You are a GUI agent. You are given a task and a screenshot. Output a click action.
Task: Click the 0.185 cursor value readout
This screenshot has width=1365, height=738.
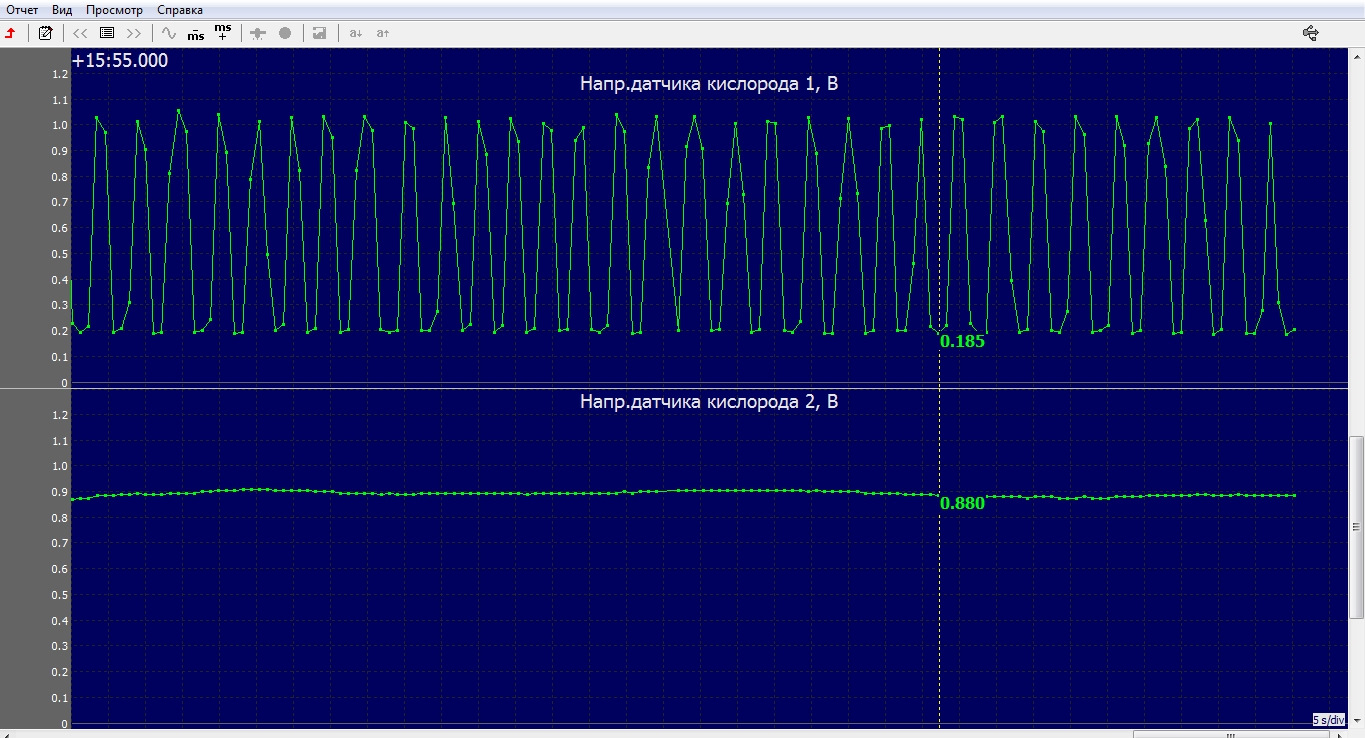[x=963, y=341]
